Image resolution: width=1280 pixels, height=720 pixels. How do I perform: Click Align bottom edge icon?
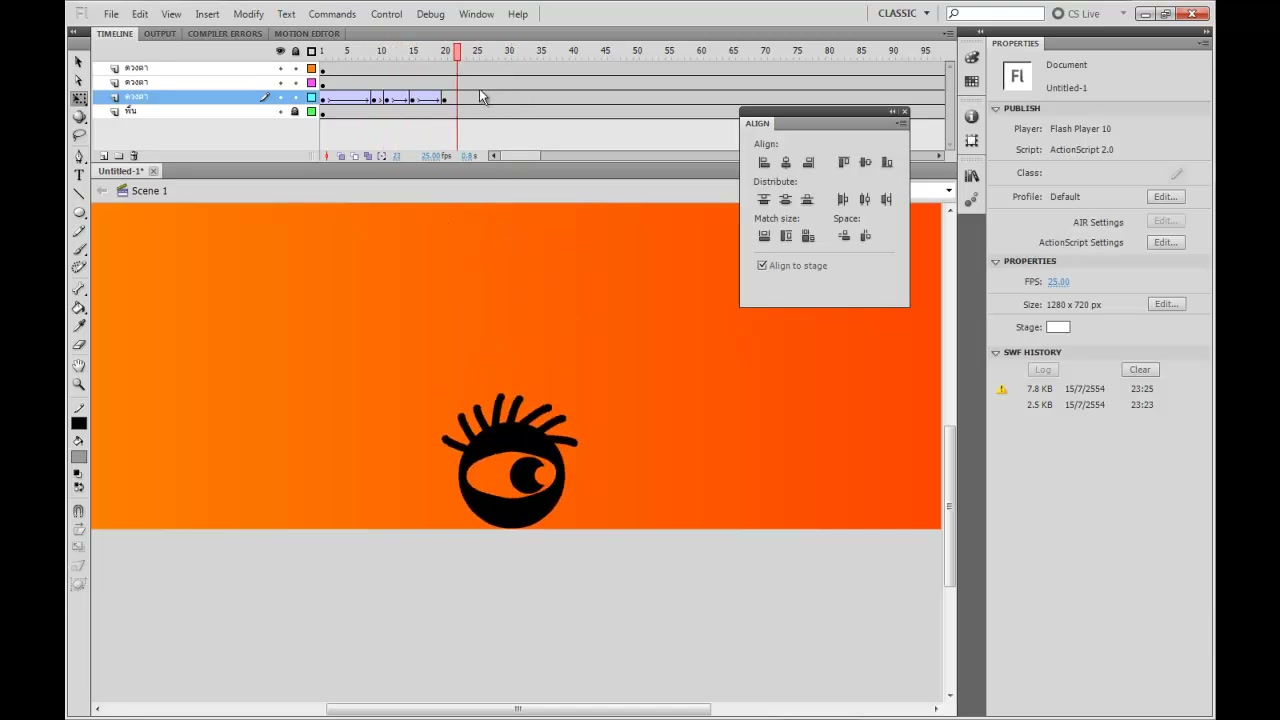pyautogui.click(x=887, y=162)
